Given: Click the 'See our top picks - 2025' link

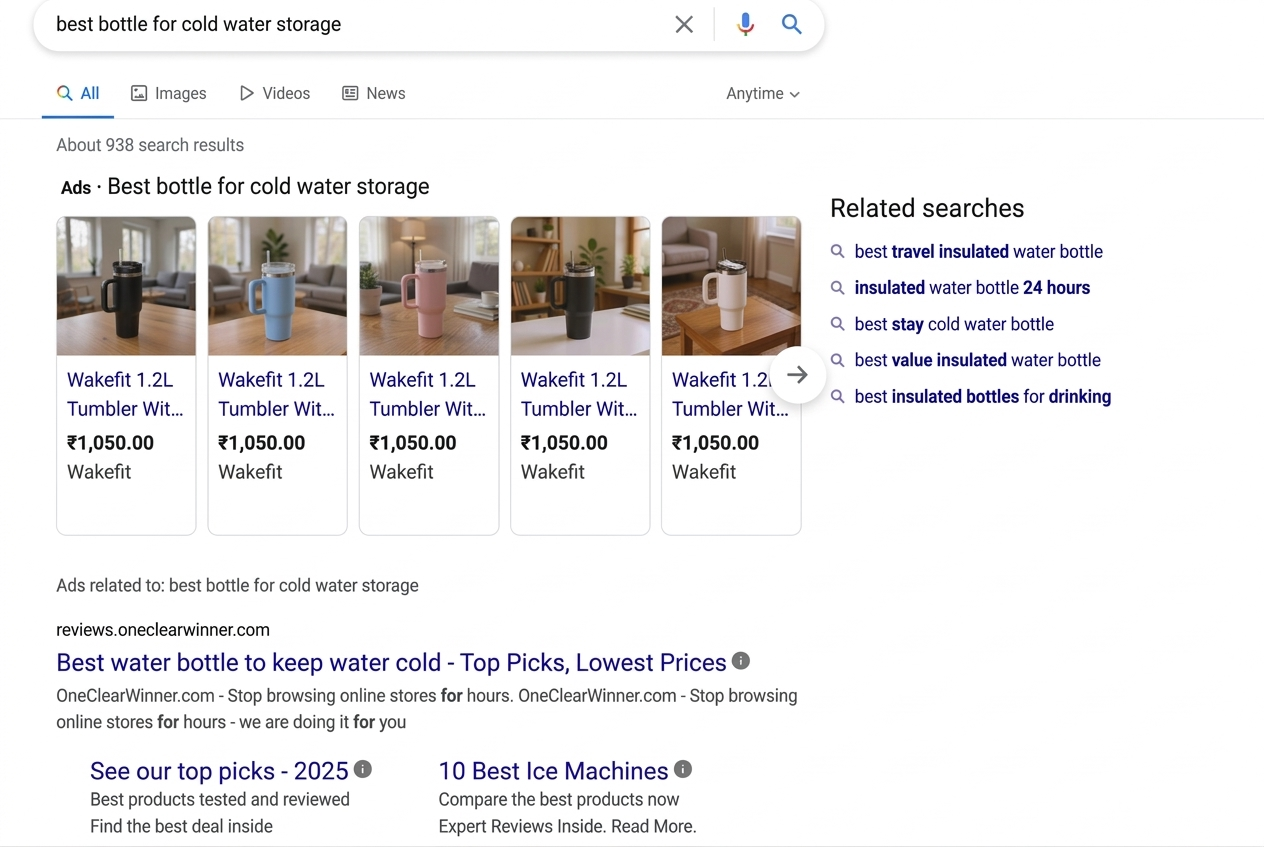Looking at the screenshot, I should pyautogui.click(x=219, y=771).
